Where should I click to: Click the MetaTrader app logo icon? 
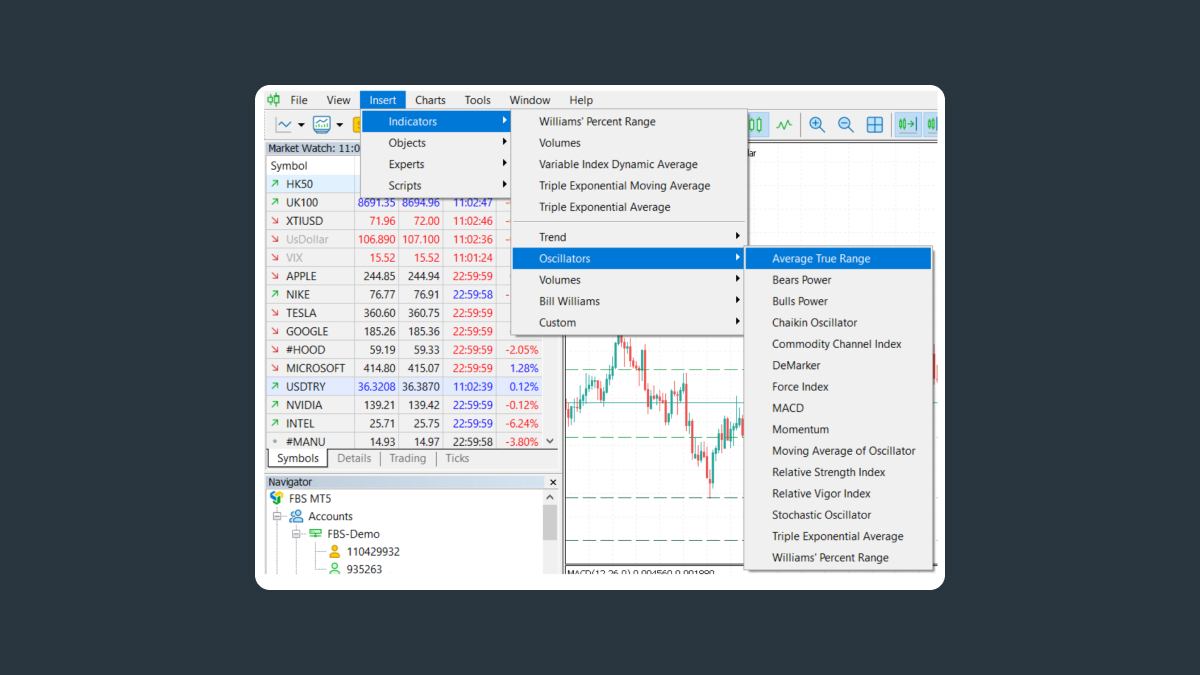coord(273,100)
